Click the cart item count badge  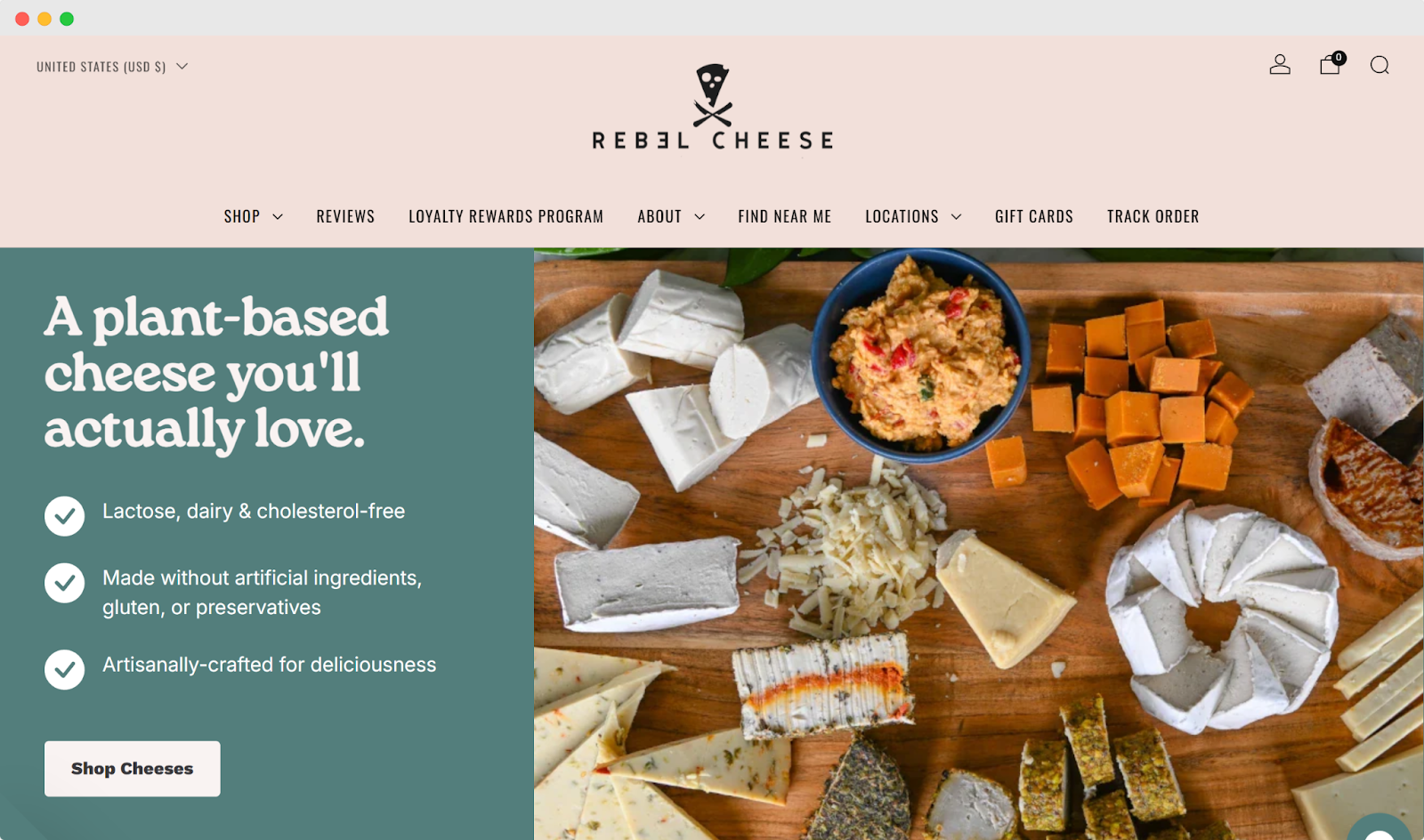1339,58
